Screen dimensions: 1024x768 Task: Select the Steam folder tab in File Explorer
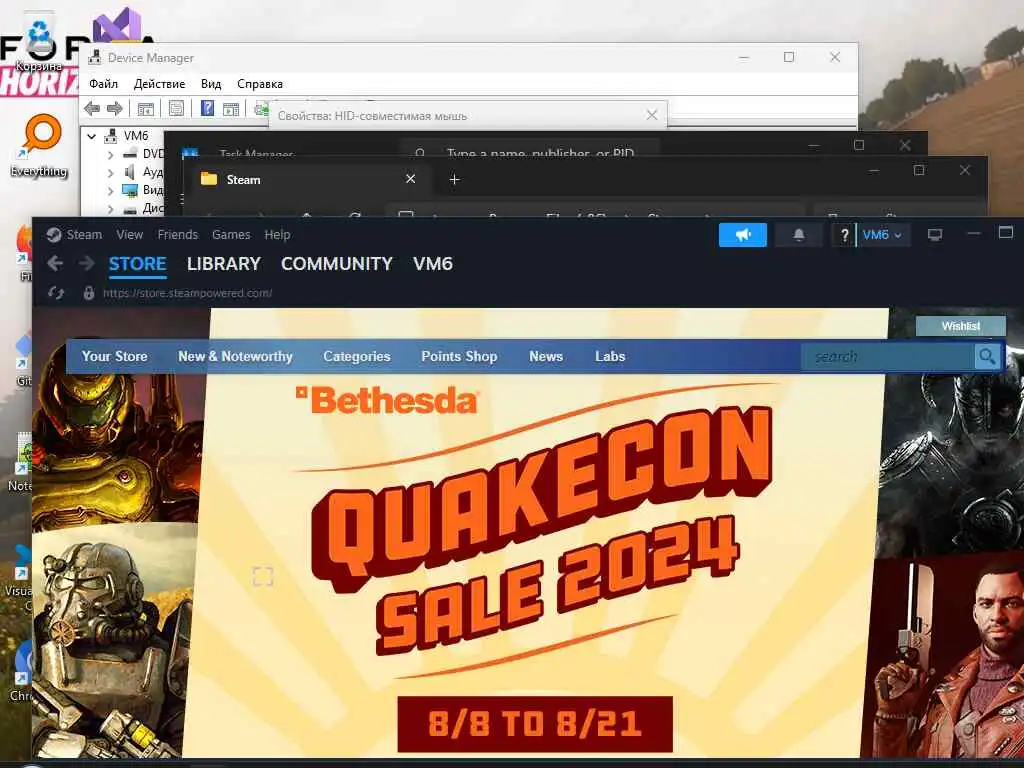(x=307, y=179)
